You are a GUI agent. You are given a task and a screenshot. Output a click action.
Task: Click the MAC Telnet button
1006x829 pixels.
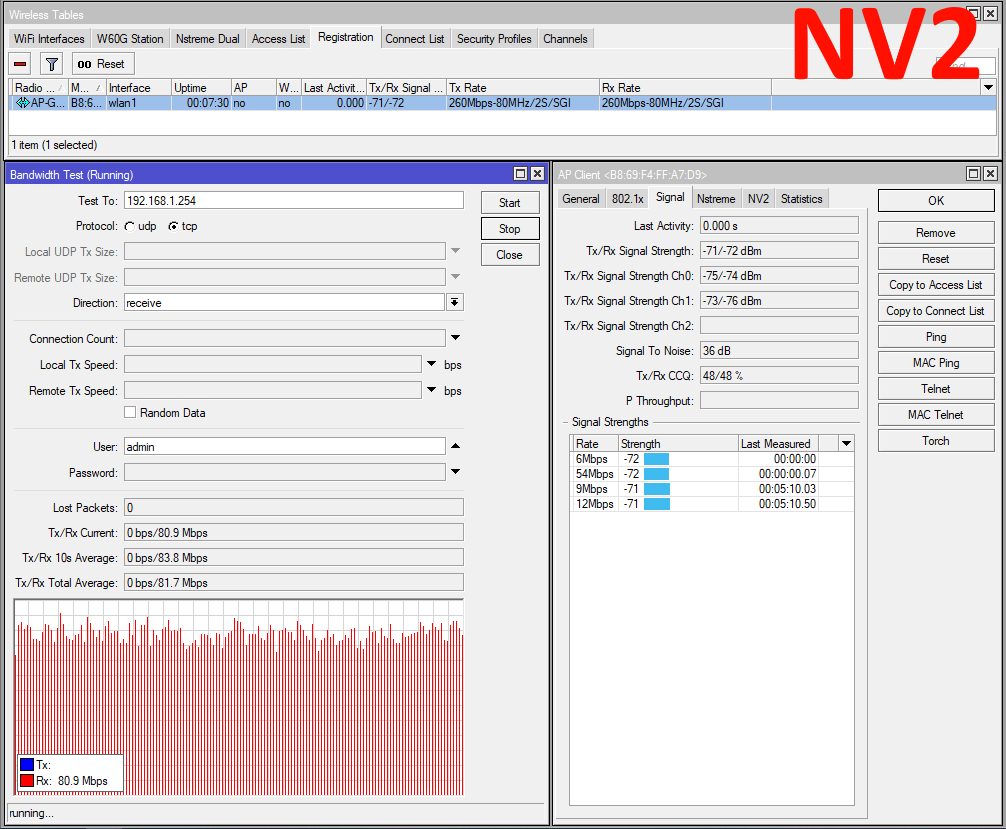pyautogui.click(x=935, y=414)
